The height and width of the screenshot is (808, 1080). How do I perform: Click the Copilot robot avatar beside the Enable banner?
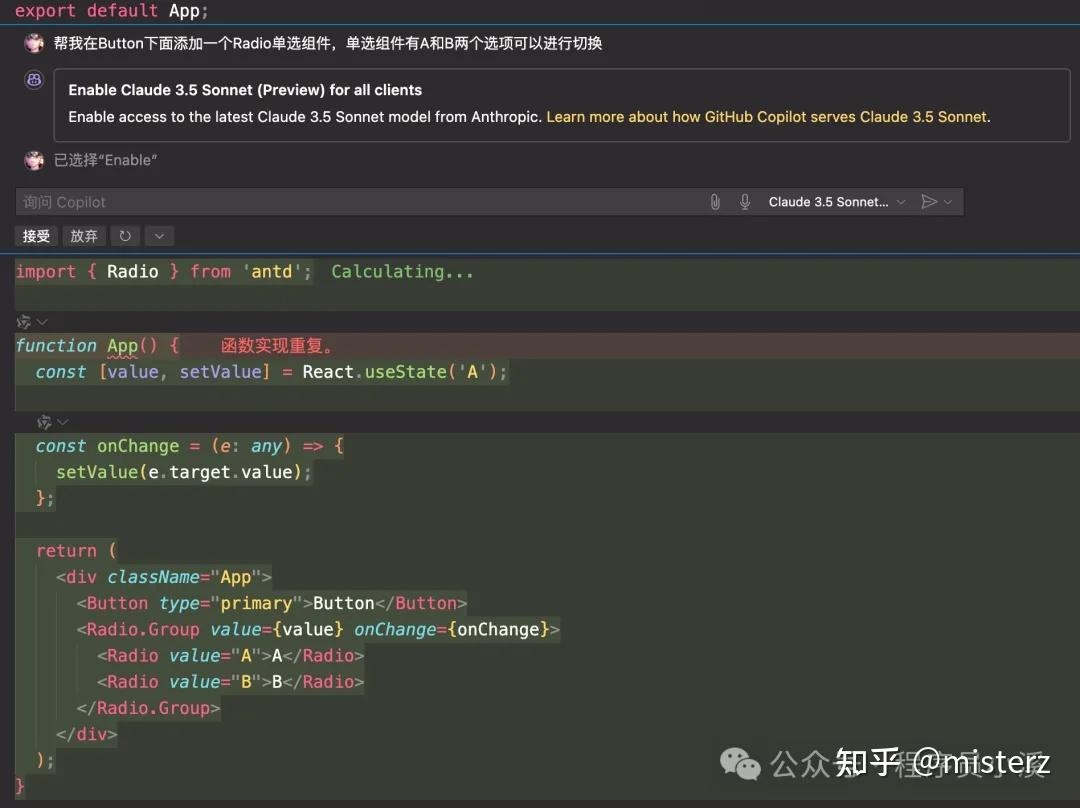tap(33, 79)
